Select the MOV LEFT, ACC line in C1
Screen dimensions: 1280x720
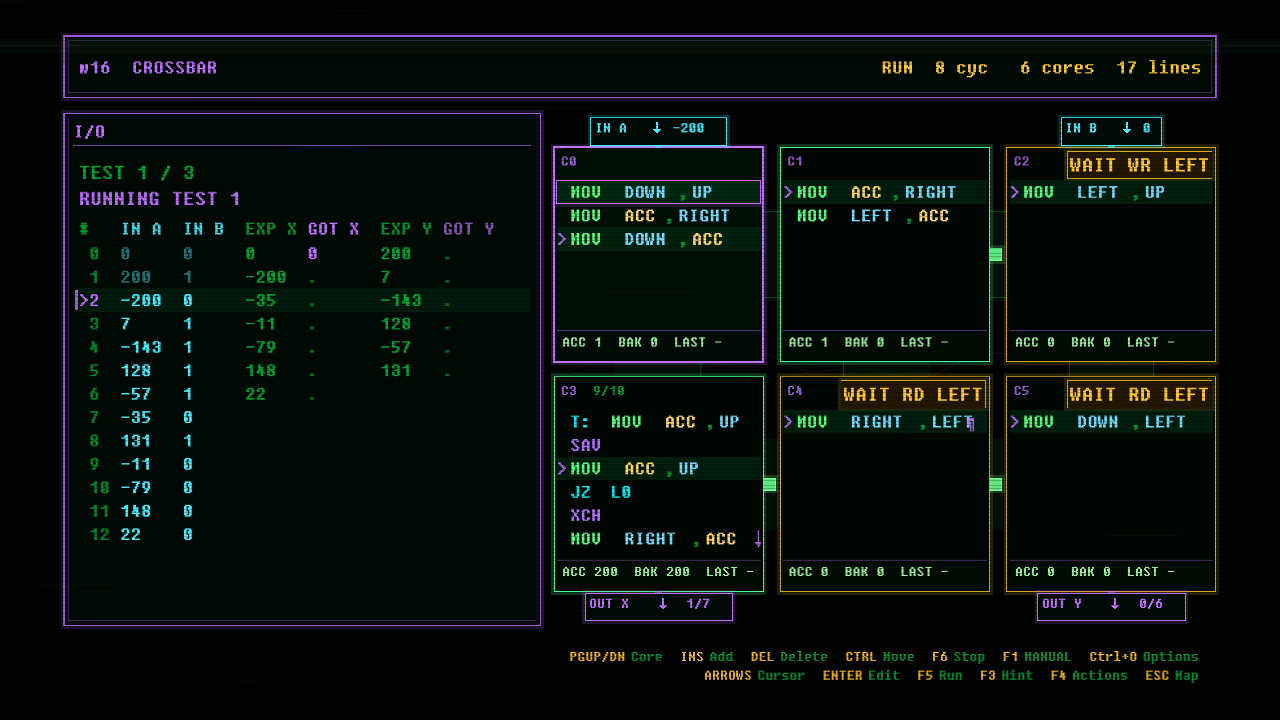click(885, 216)
